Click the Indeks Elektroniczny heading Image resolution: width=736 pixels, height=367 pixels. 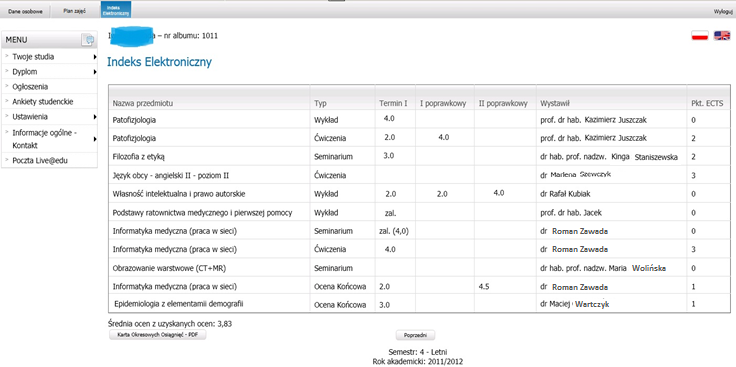pyautogui.click(x=160, y=62)
